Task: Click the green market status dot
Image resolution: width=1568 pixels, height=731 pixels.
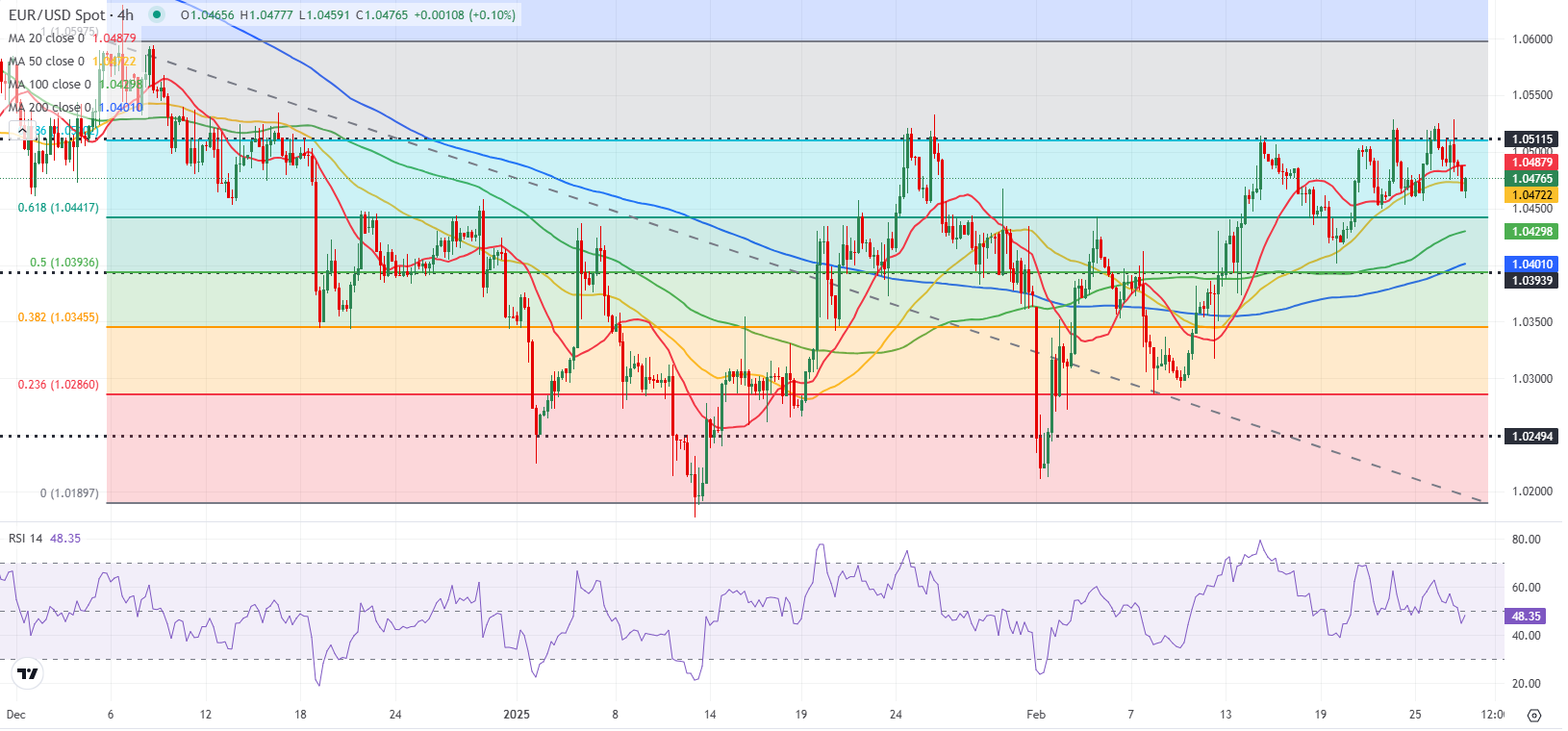Action: (157, 14)
